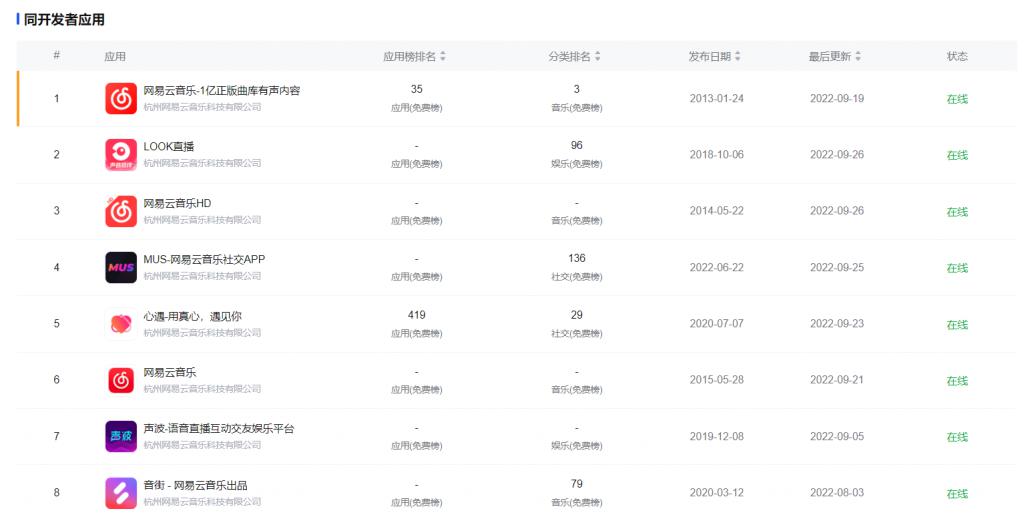Click release date 2022-06-22
Viewport: 1024px width, 517px height.
tap(716, 268)
